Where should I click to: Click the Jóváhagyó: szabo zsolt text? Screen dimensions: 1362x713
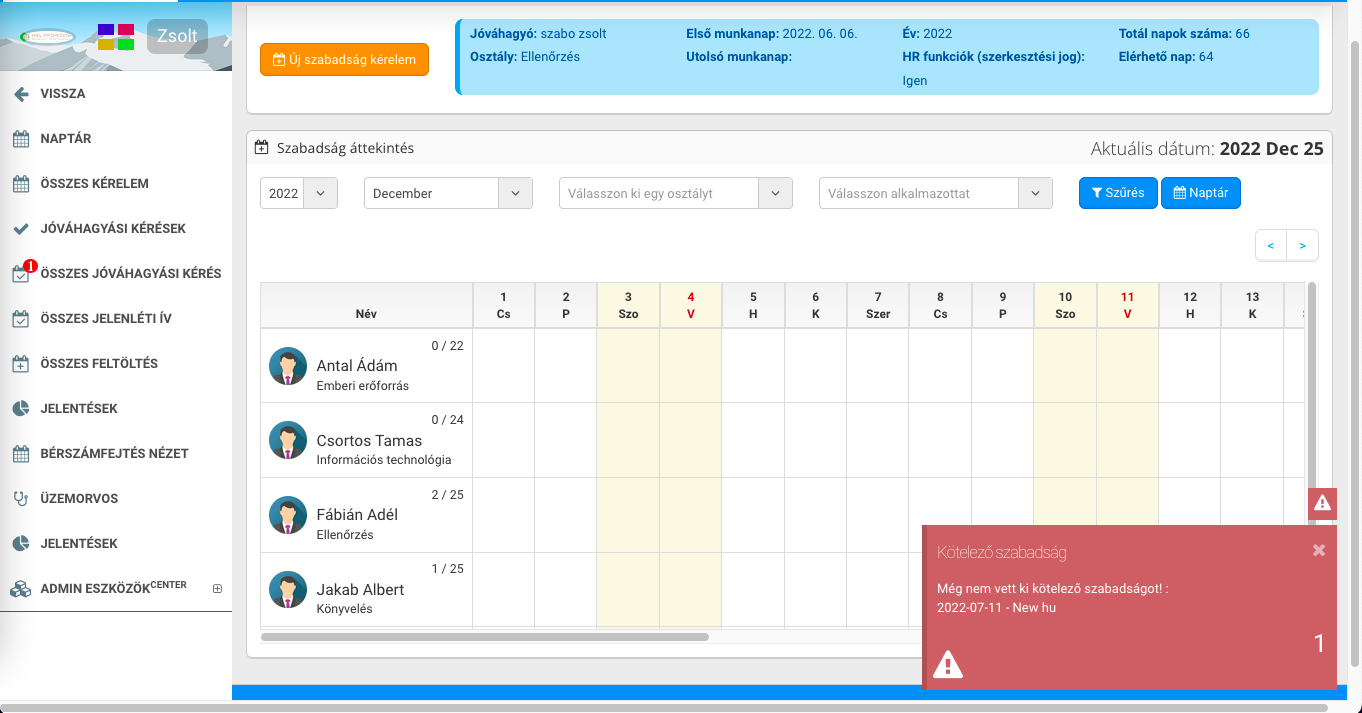(538, 34)
